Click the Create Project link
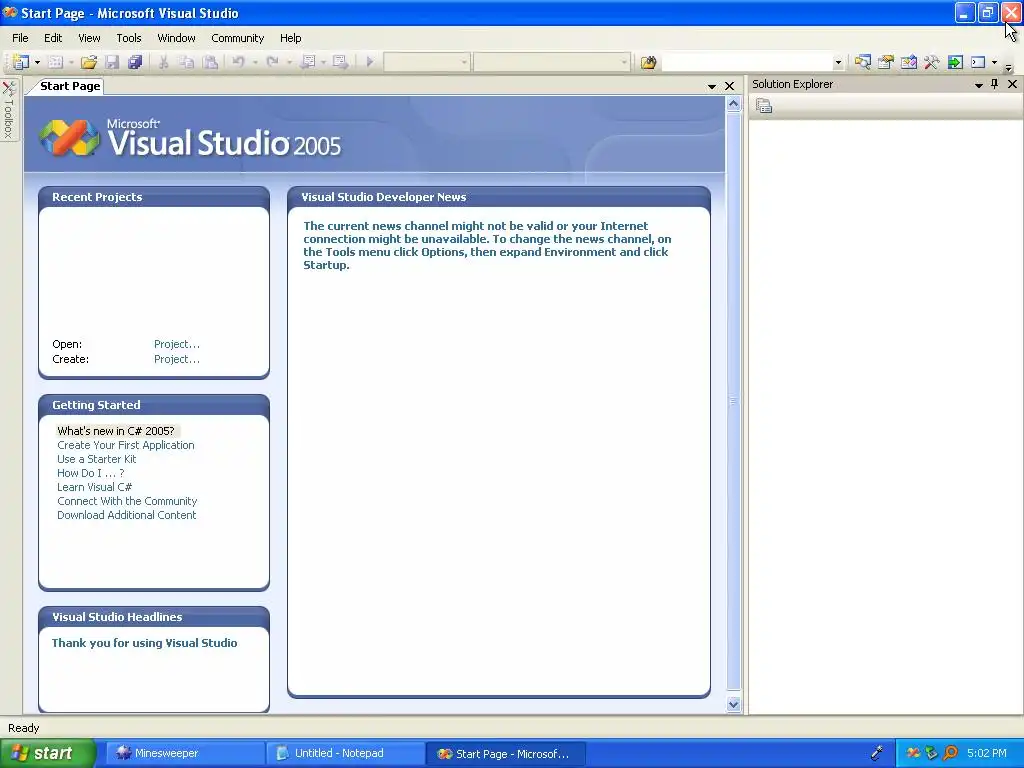The height and width of the screenshot is (768, 1024). pyautogui.click(x=177, y=359)
